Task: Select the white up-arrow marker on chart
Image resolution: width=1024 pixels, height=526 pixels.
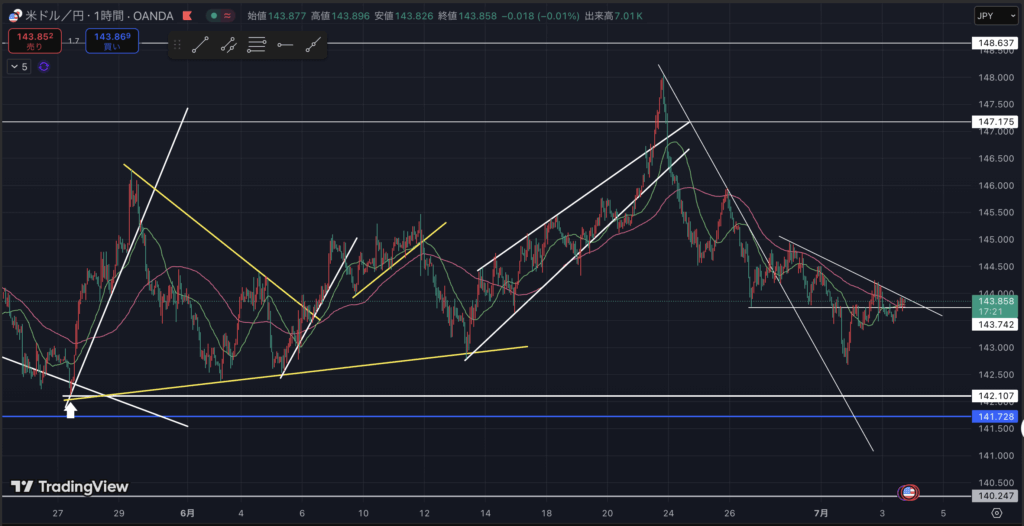Action: click(71, 410)
